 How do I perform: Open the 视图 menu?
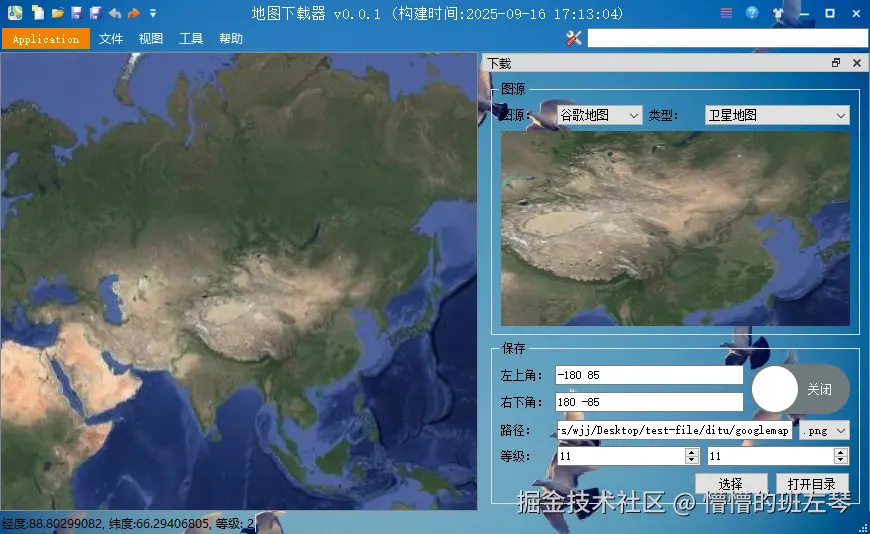tap(150, 39)
